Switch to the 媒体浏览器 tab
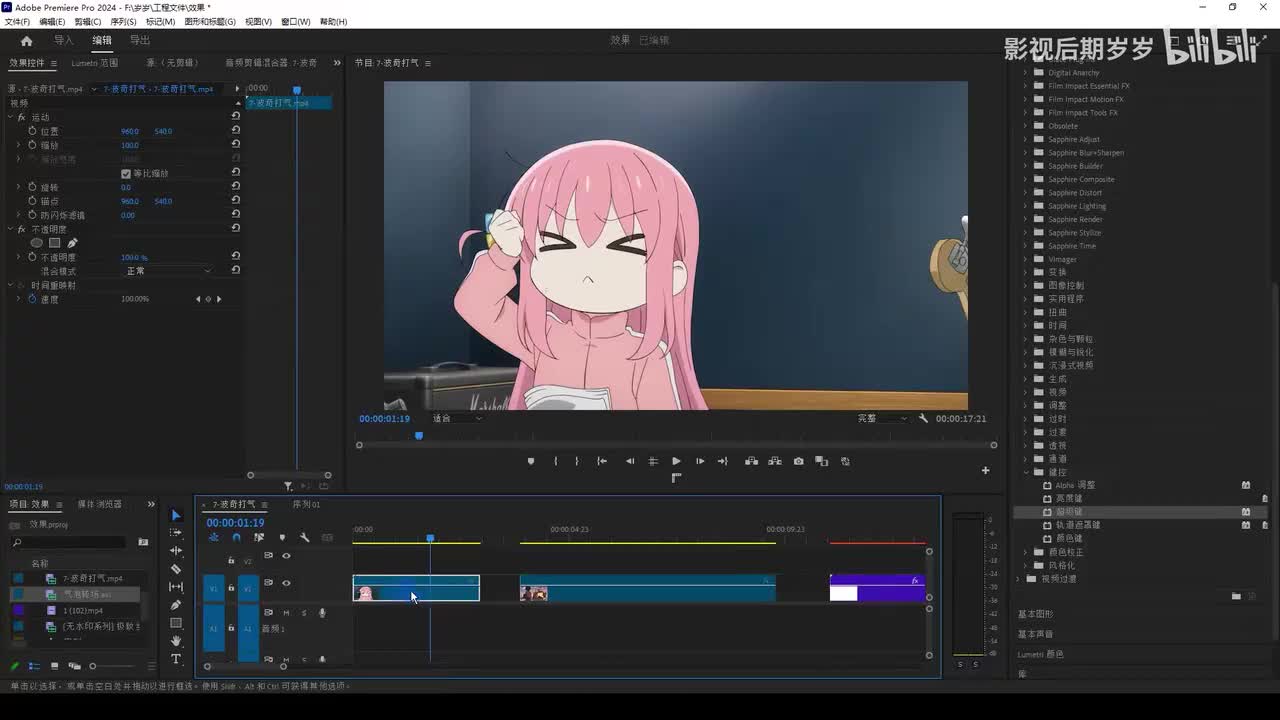This screenshot has width=1280, height=720. (x=100, y=504)
